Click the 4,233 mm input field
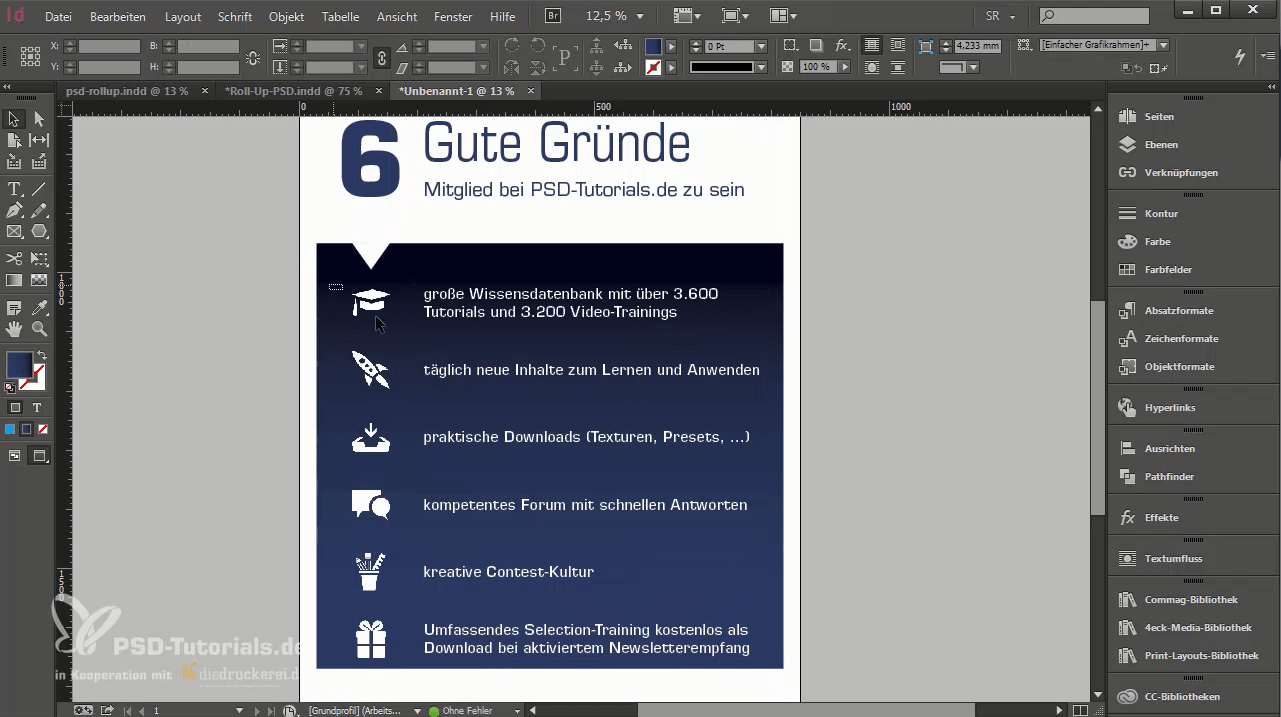Image resolution: width=1281 pixels, height=717 pixels. pyautogui.click(x=977, y=46)
